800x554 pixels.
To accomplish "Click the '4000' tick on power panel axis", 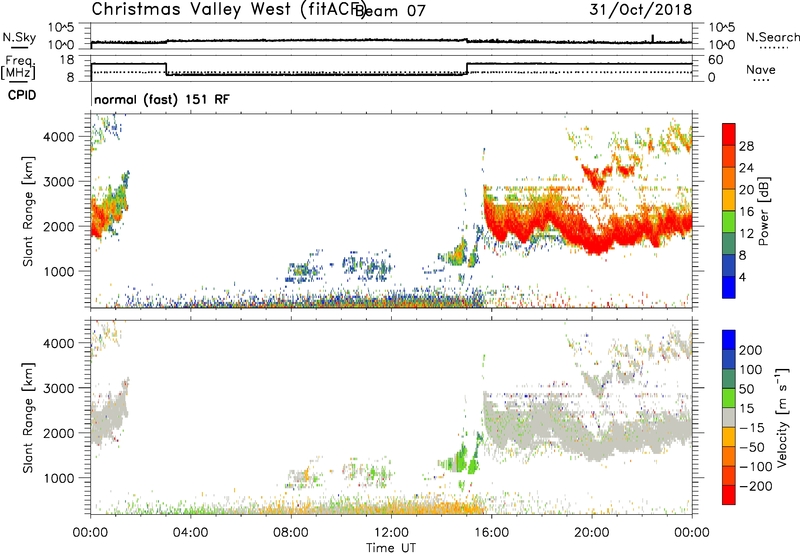I will 59,137.
